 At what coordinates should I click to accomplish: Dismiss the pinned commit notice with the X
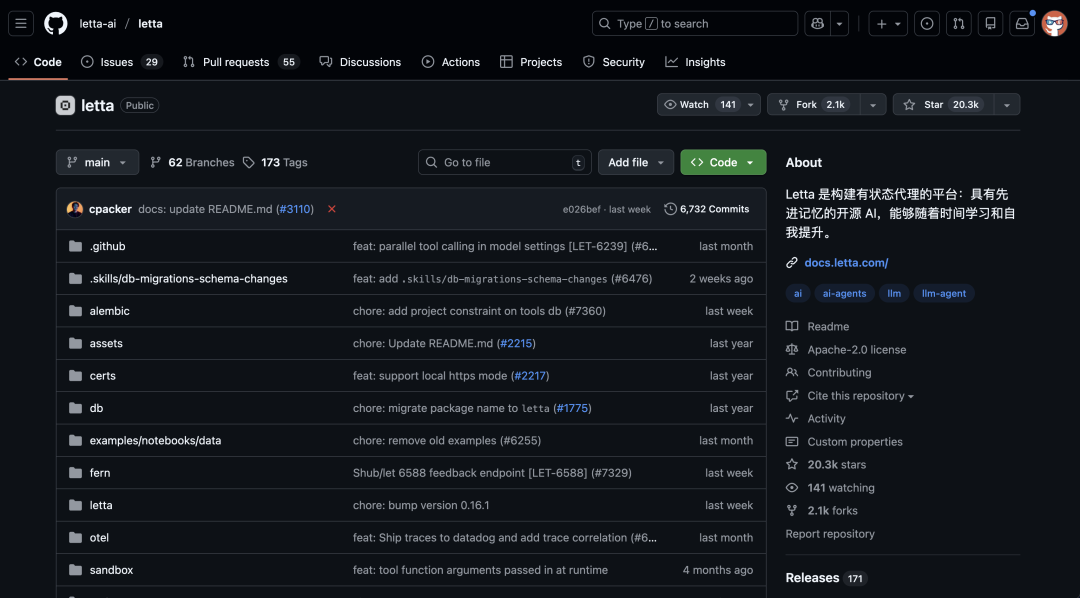[x=331, y=209]
